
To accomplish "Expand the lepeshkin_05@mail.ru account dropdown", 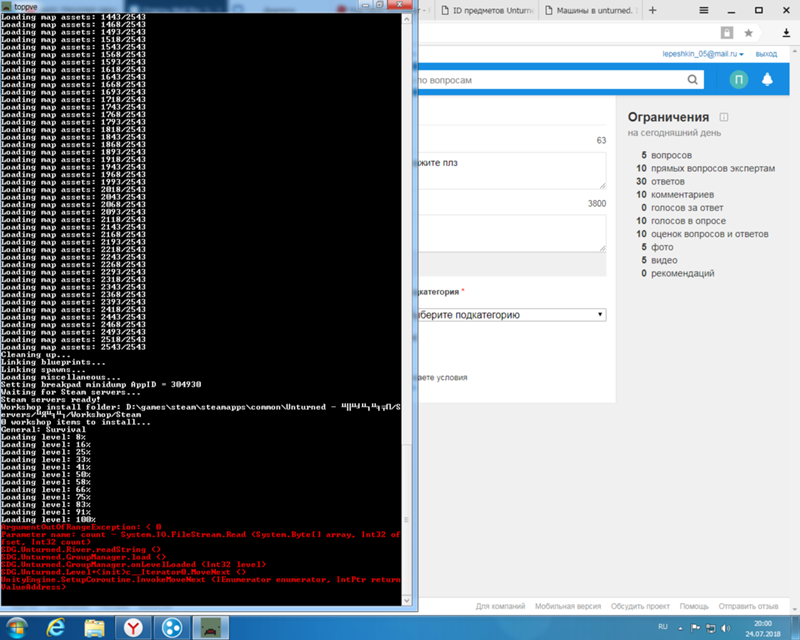I will [703, 54].
